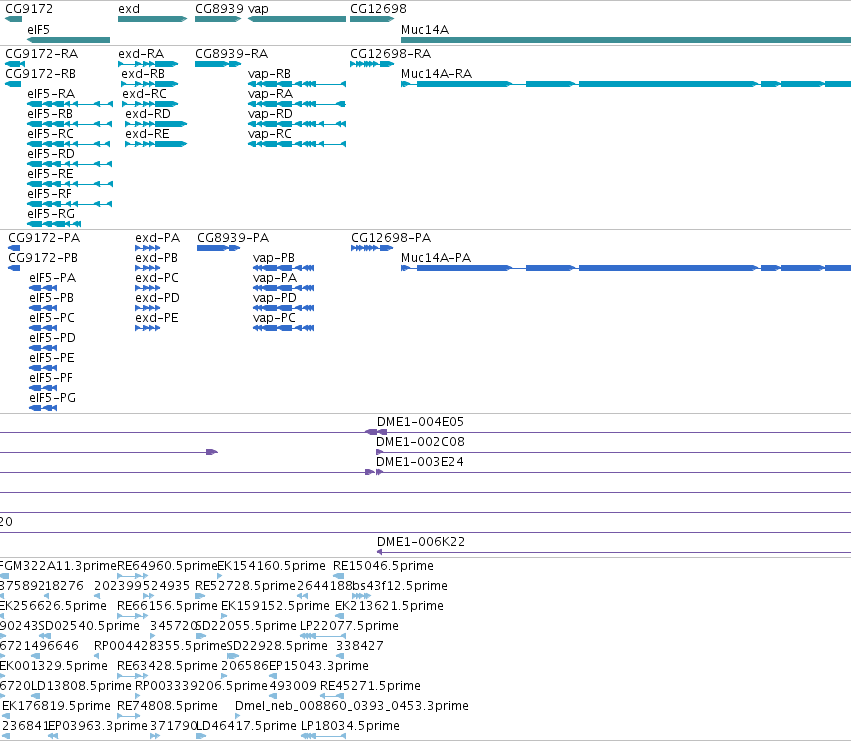This screenshot has height=741, width=851.
Task: Click transcript CG8939-RA
Action: click(x=218, y=64)
